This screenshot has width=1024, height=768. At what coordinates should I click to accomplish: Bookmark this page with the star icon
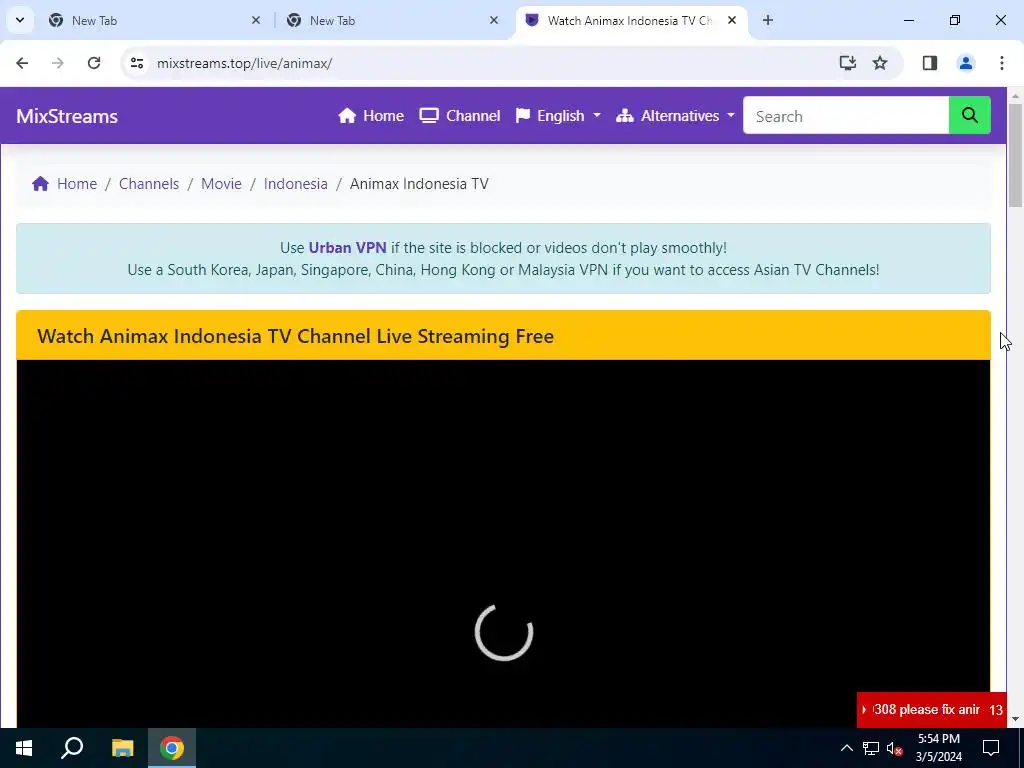880,63
